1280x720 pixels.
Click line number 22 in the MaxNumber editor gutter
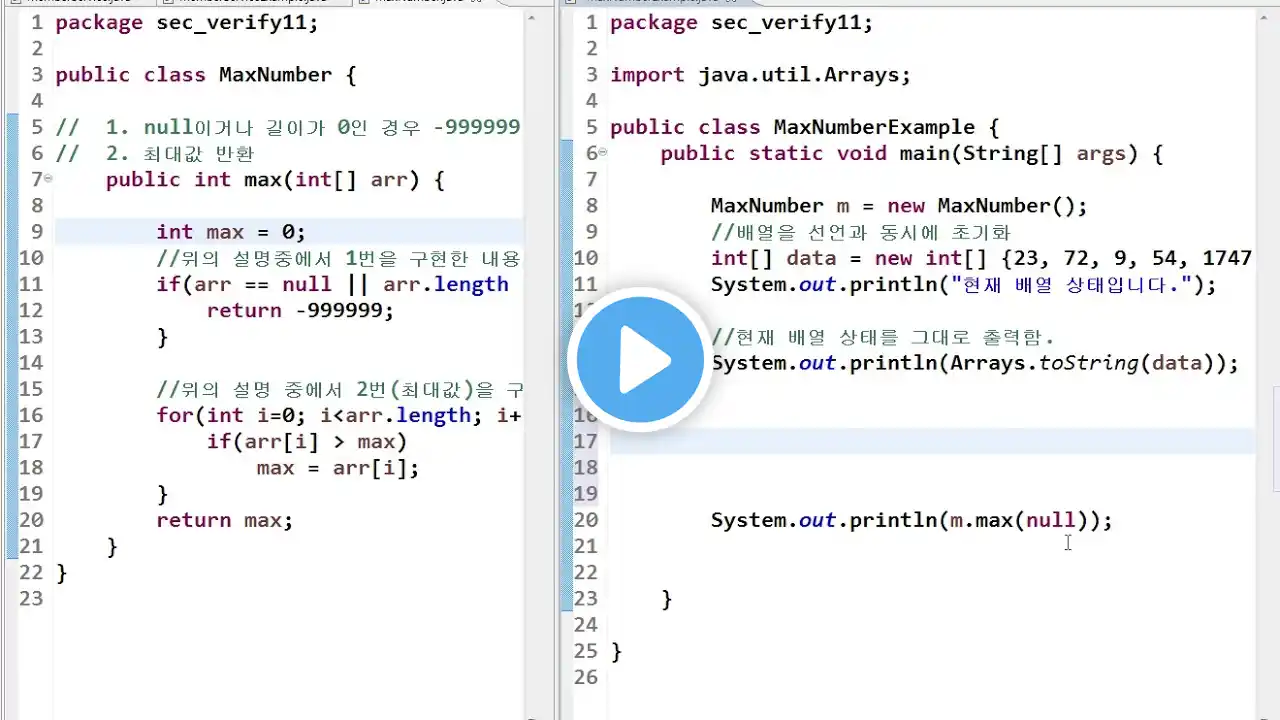click(31, 572)
